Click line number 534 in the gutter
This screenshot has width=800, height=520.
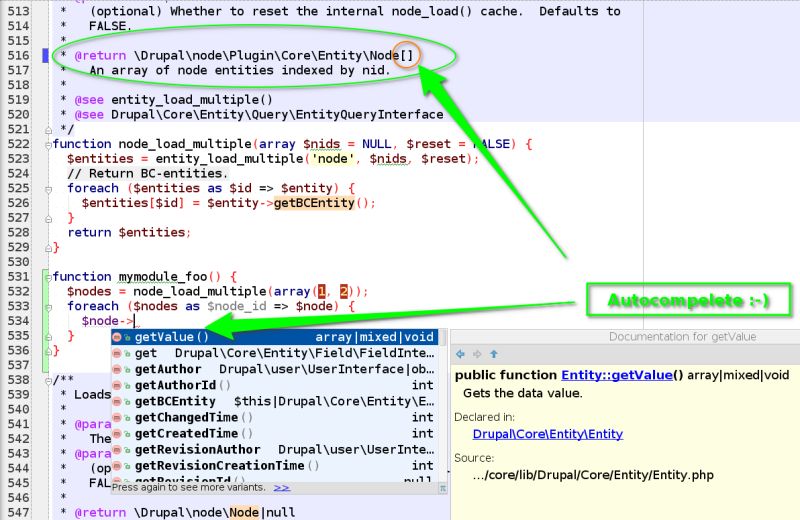click(x=18, y=321)
